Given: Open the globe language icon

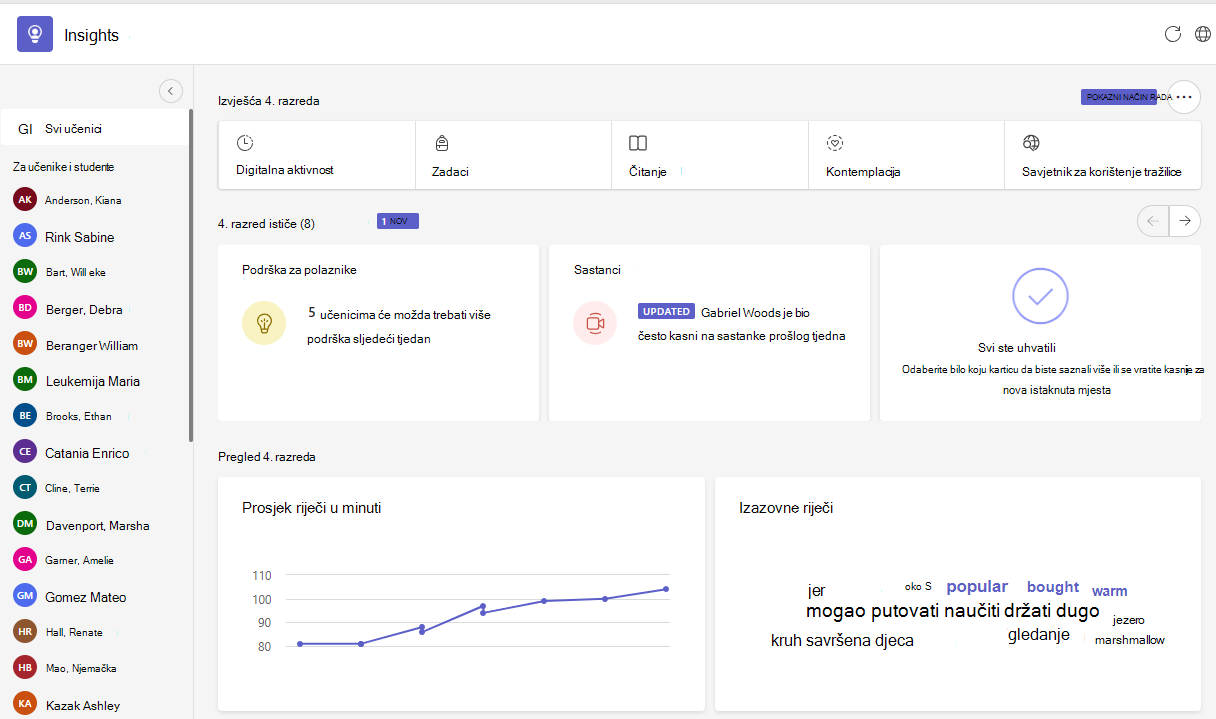Looking at the screenshot, I should (x=1203, y=34).
